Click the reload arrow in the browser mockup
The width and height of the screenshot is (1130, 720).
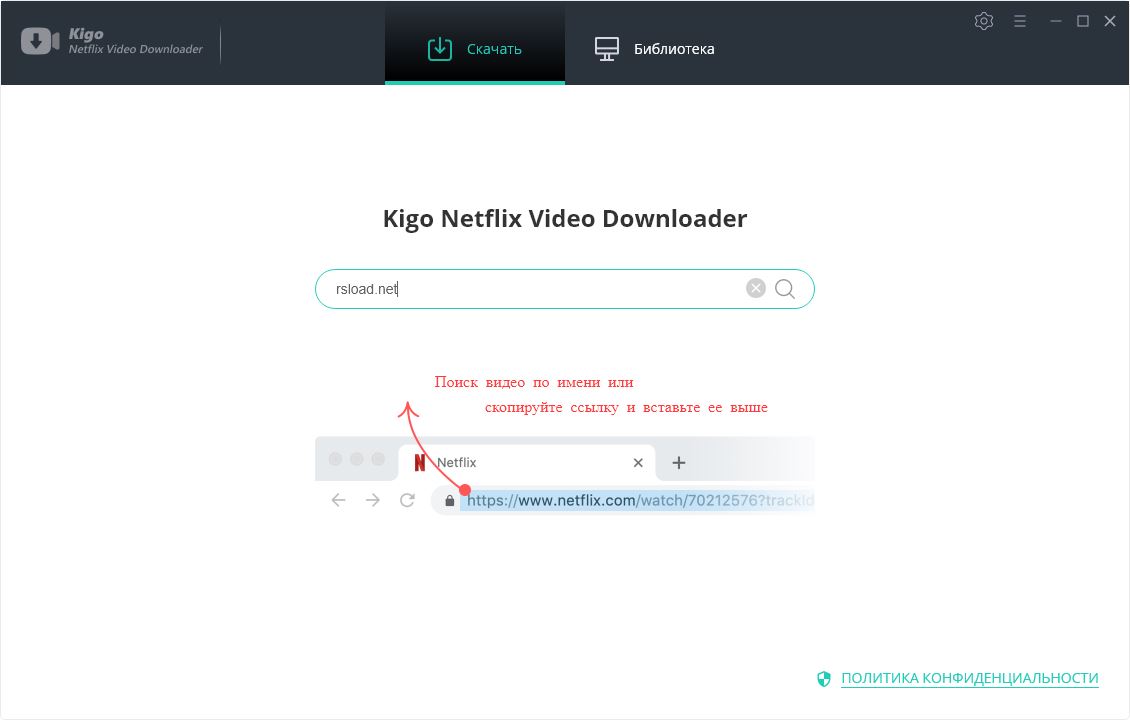pos(407,500)
